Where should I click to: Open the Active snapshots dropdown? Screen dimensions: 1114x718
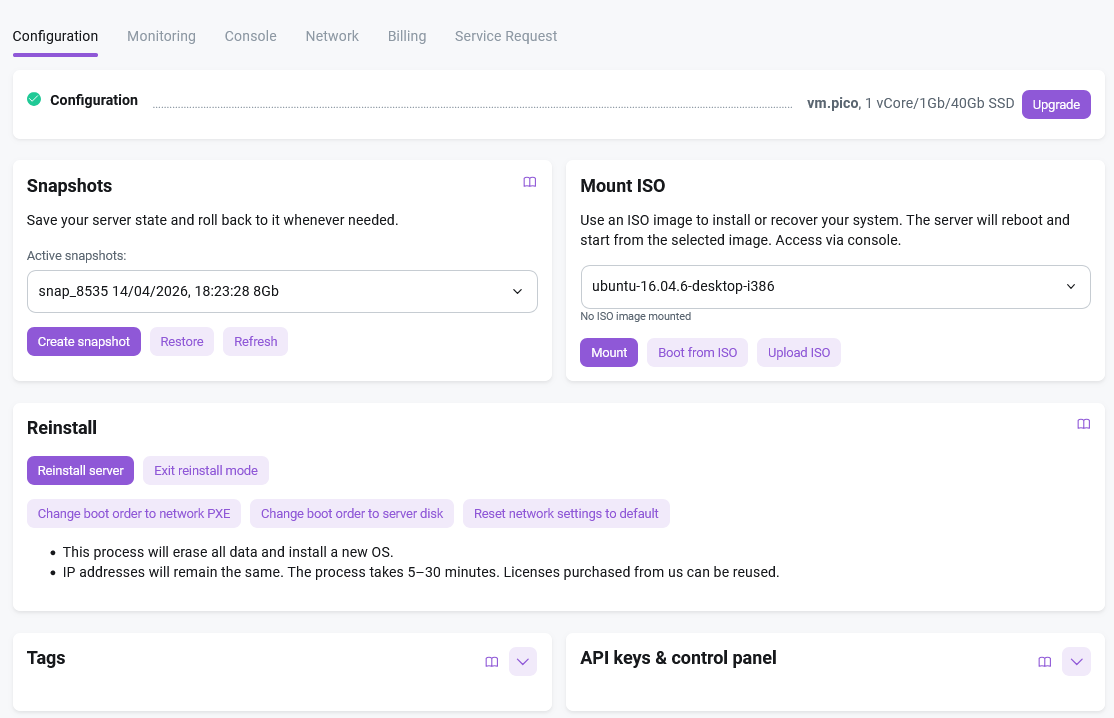pos(282,291)
